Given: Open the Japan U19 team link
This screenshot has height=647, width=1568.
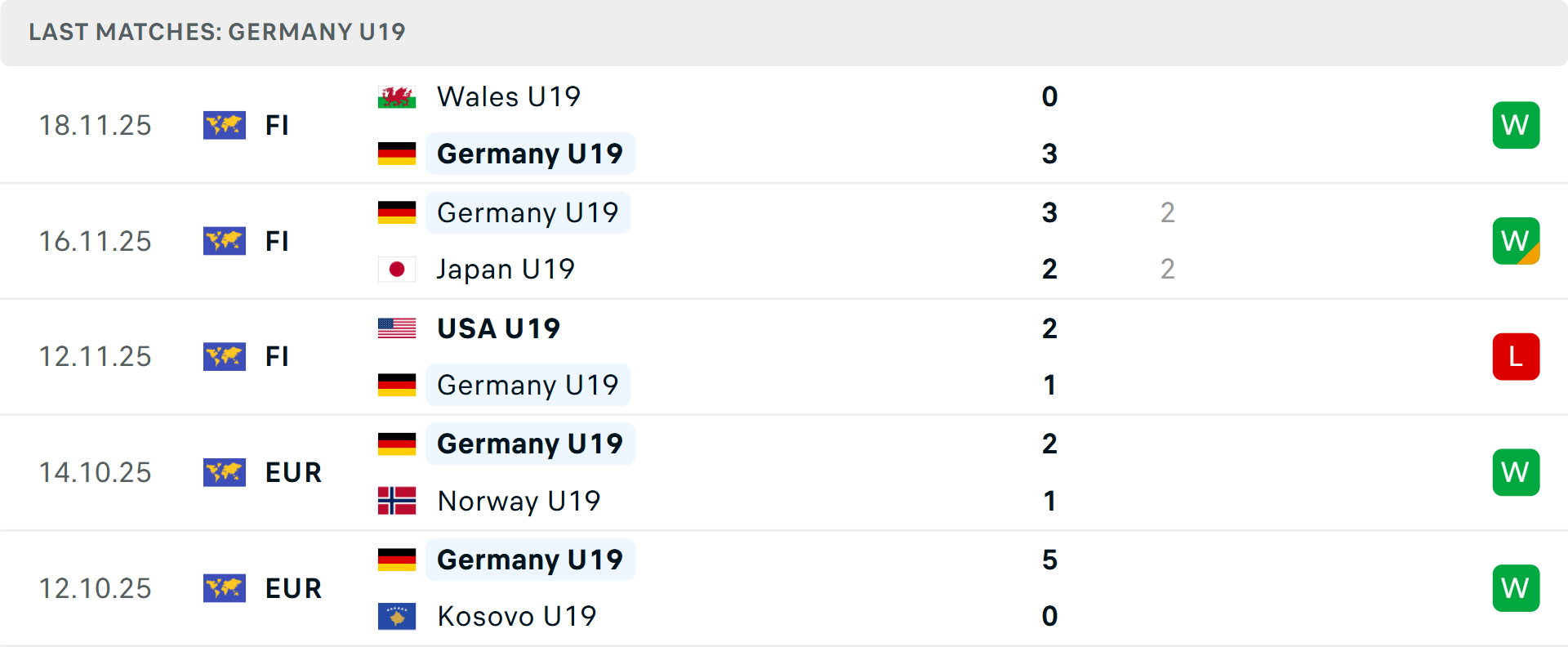Looking at the screenshot, I should tap(506, 270).
